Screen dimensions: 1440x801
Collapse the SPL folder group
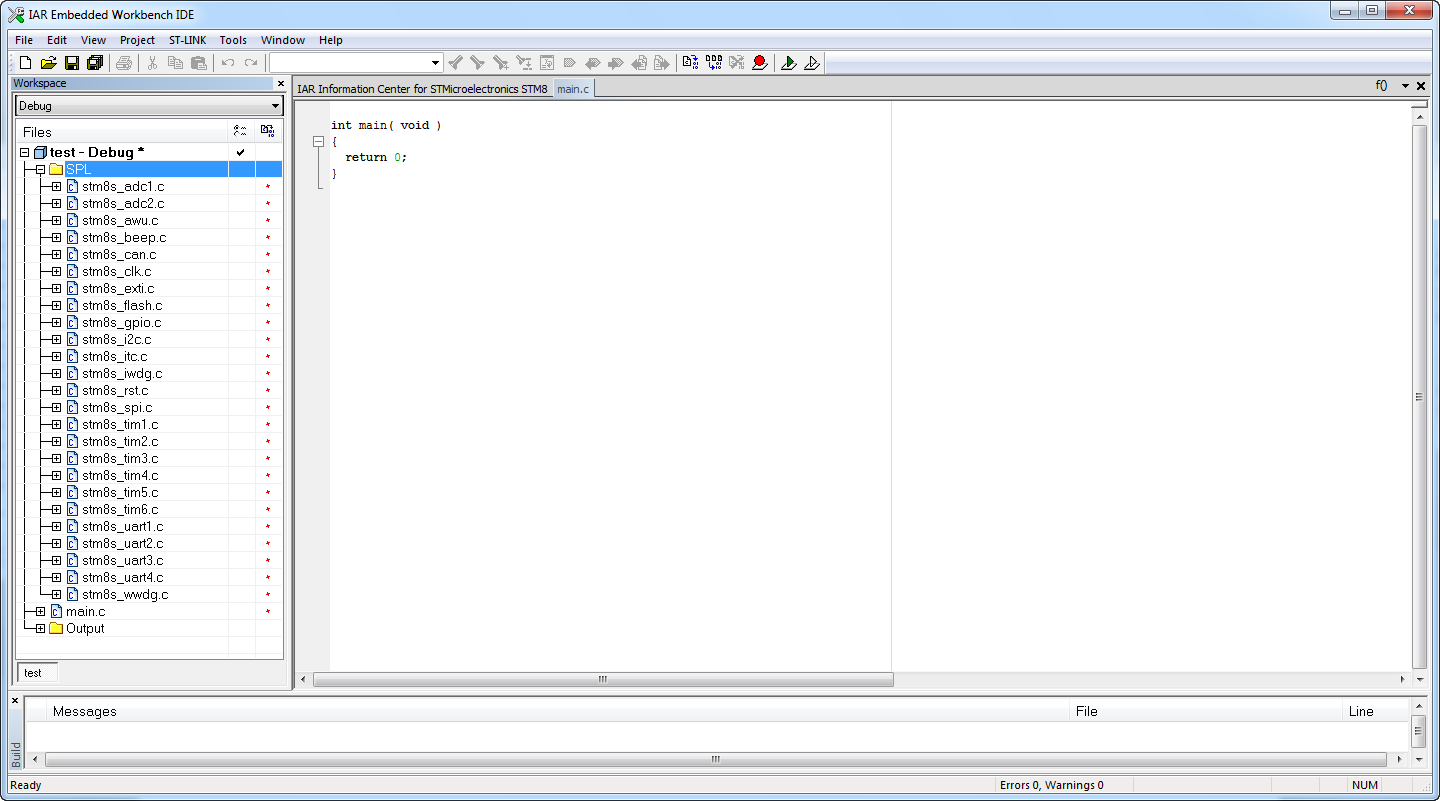tap(41, 170)
